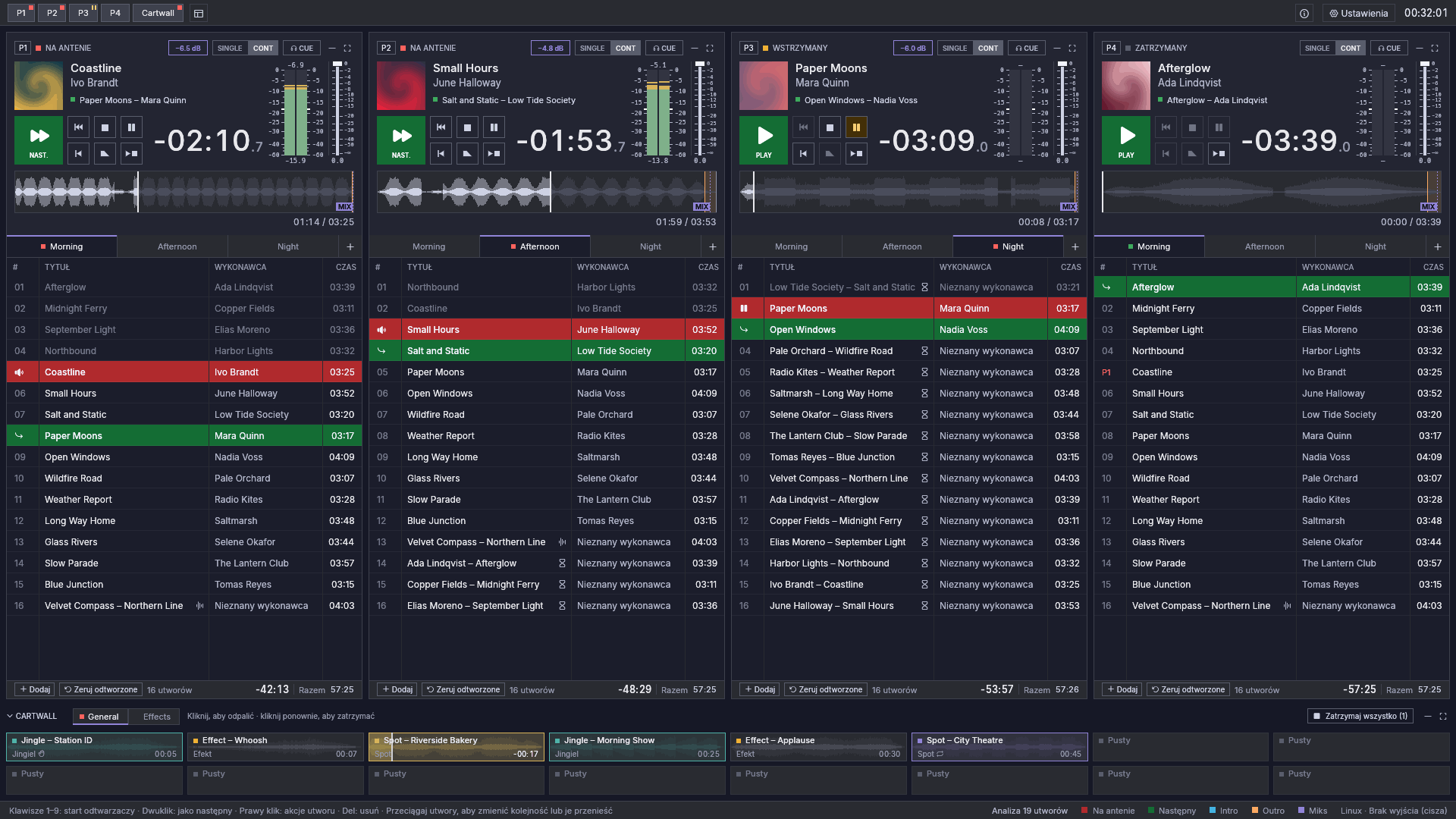Click the P4 fade-out icon

tap(1192, 153)
